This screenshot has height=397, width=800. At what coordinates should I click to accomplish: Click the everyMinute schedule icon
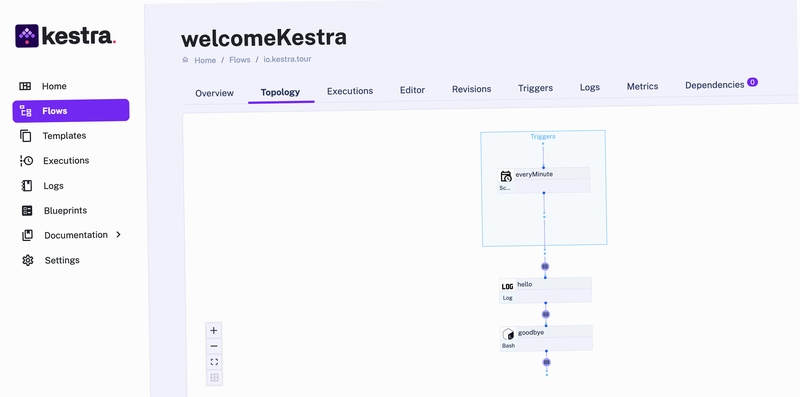point(506,176)
